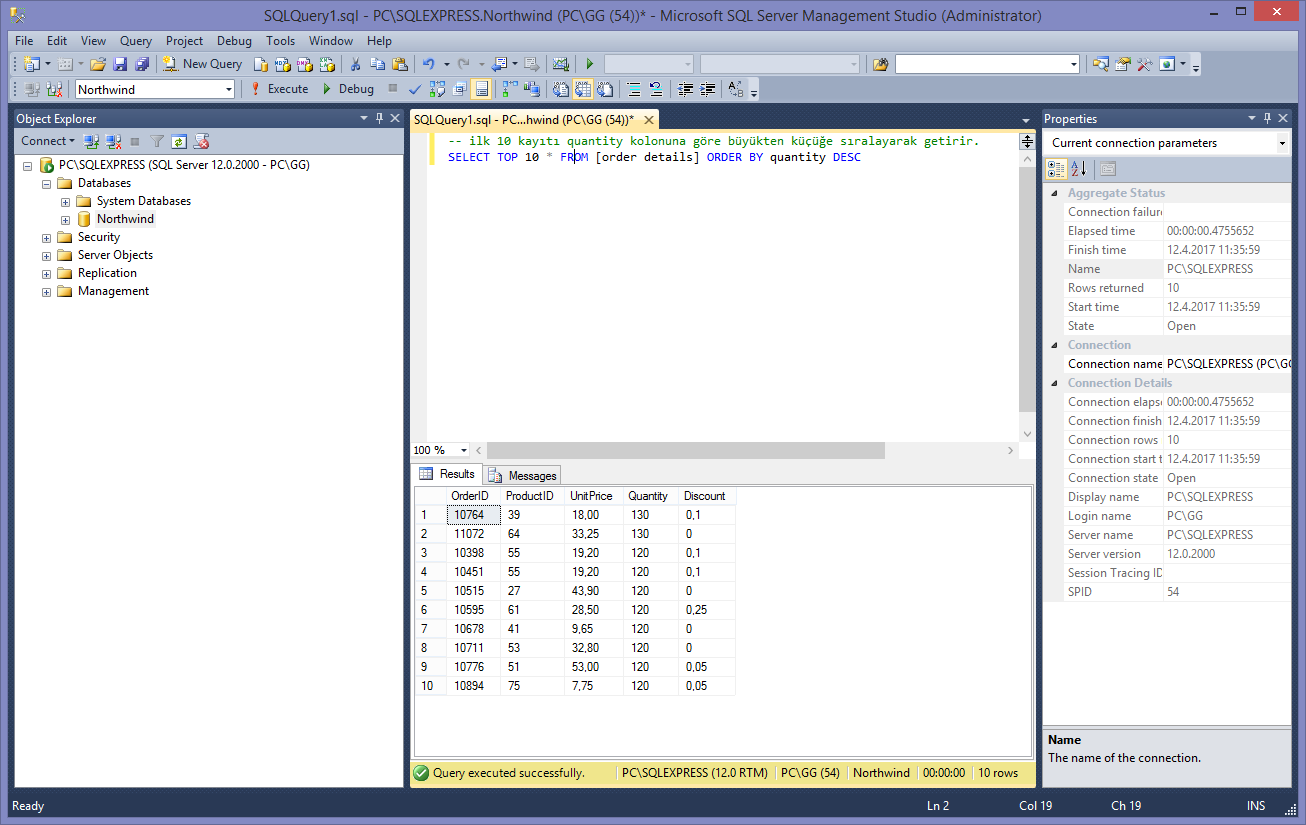Image resolution: width=1306 pixels, height=825 pixels.
Task: Select Results to File icon
Action: (x=605, y=89)
